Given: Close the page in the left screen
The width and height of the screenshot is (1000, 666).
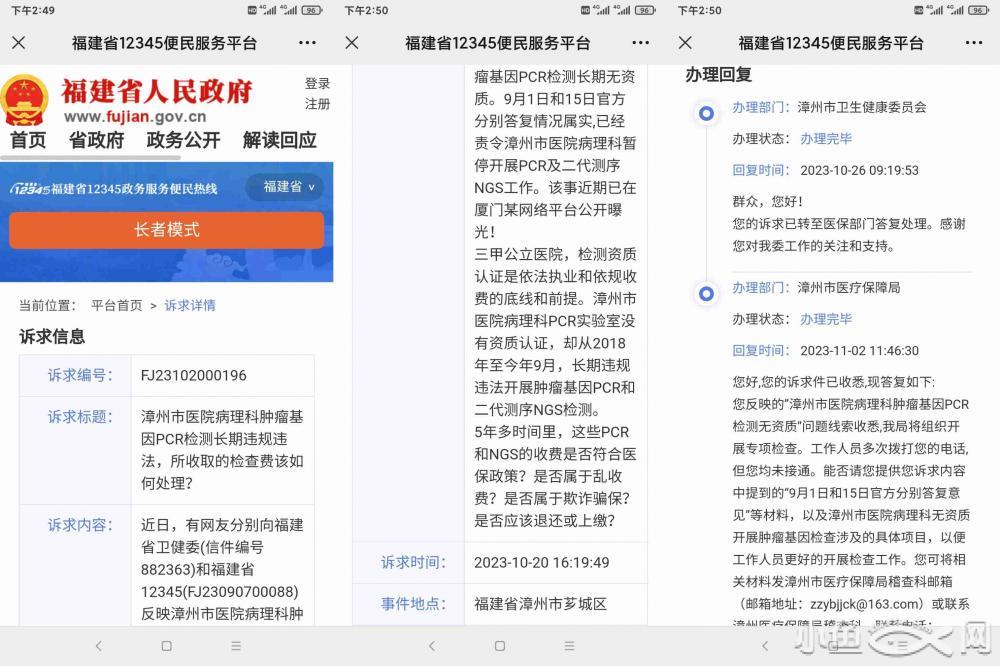Looking at the screenshot, I should tap(18, 43).
